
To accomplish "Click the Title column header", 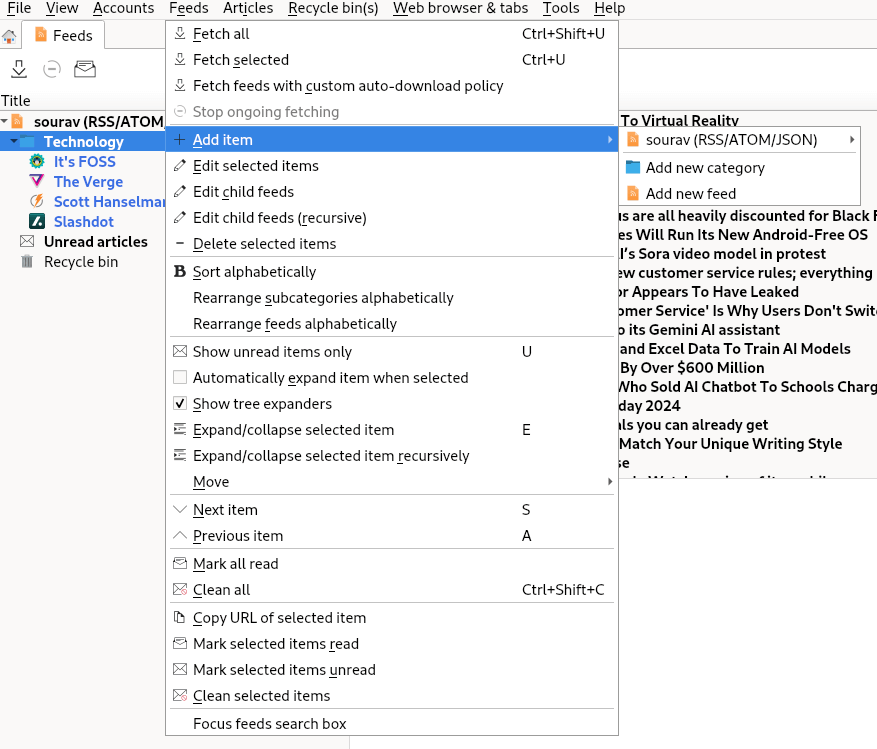I will click(x=16, y=101).
